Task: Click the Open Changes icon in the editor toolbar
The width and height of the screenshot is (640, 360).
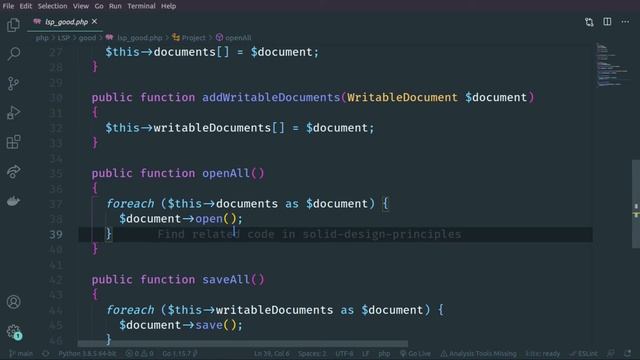Action: click(x=589, y=22)
